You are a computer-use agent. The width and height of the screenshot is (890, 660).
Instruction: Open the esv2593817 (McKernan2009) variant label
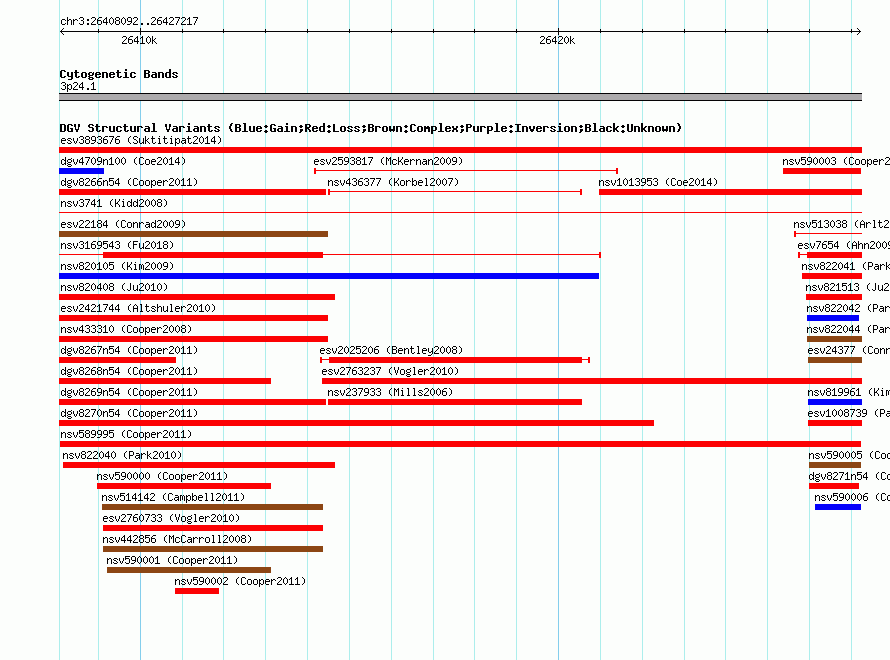click(x=388, y=161)
